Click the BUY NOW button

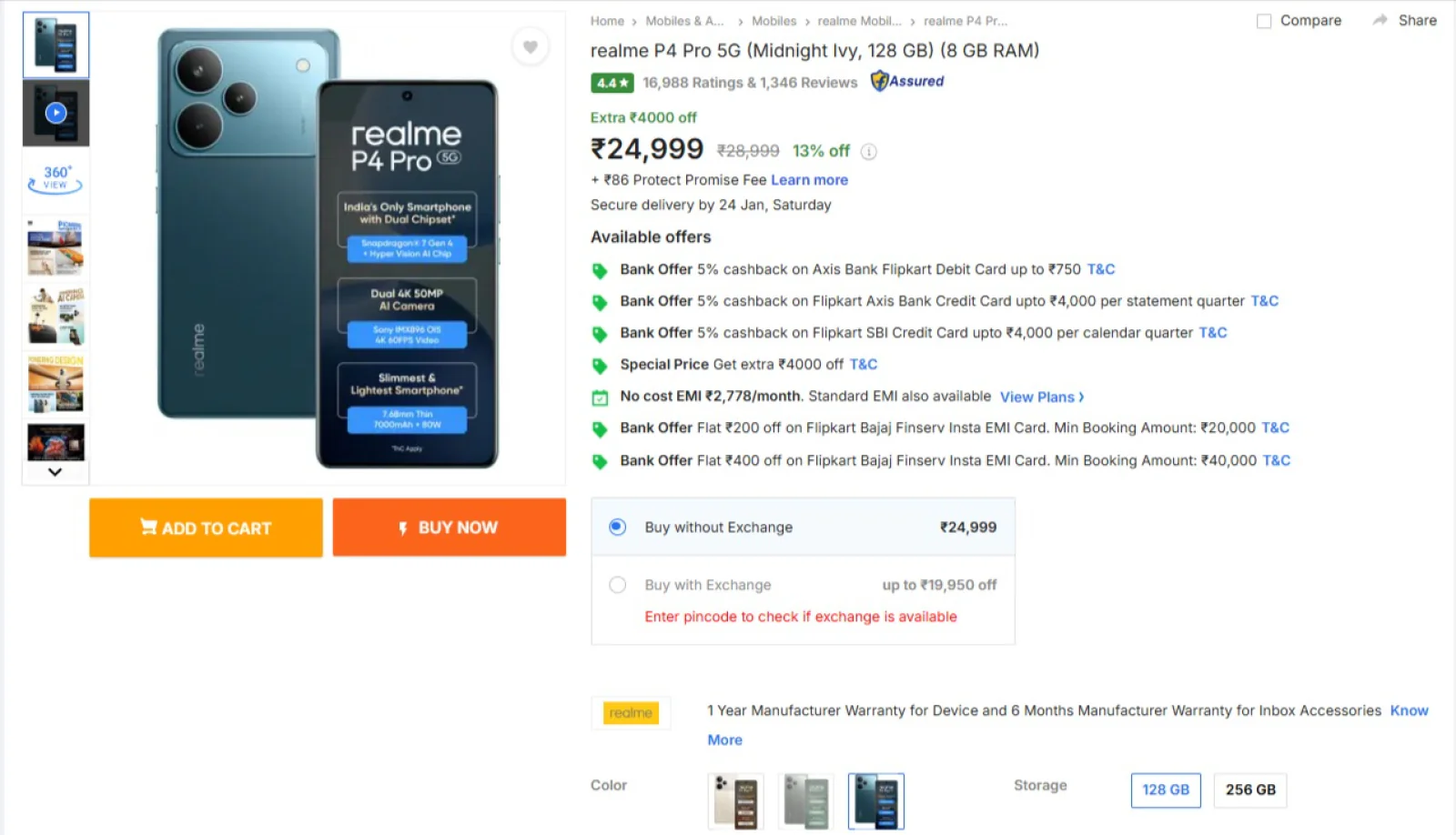pos(449,528)
